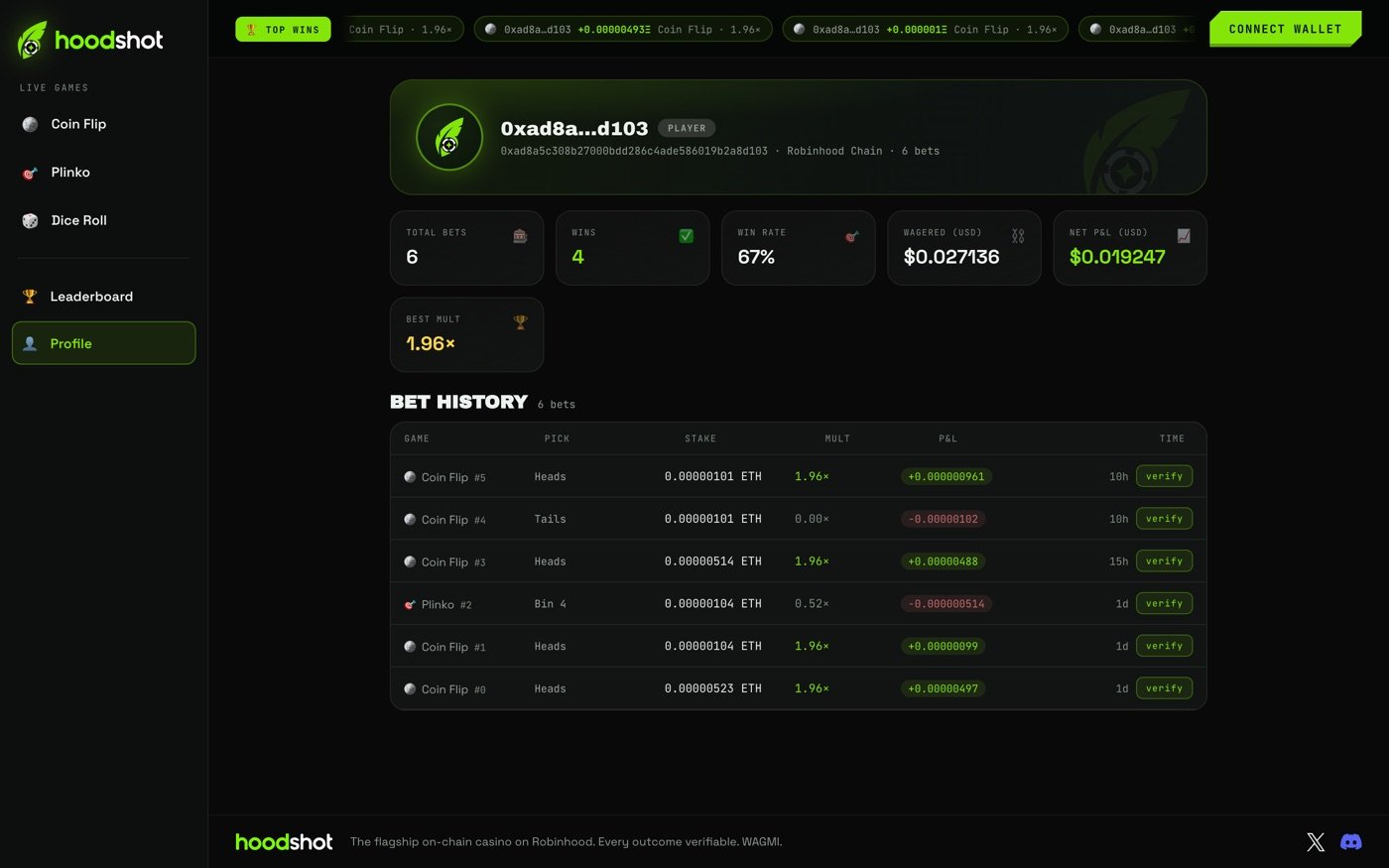1389x868 pixels.
Task: Click the 0.00000523 ETH stake value
Action: pos(713,688)
